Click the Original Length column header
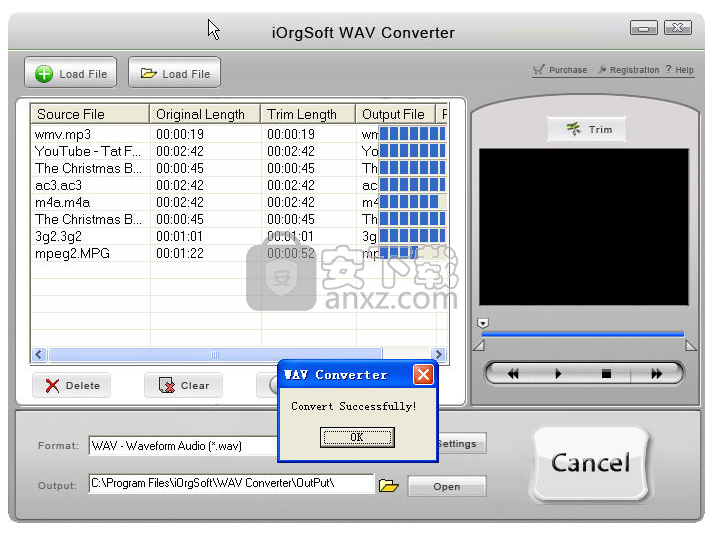Viewport: 709px width, 545px height. coord(205,114)
